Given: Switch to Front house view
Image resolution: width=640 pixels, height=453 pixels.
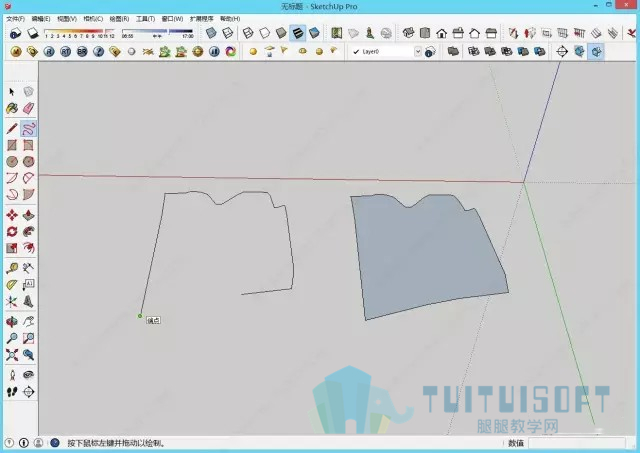Looking at the screenshot, I should coord(442,33).
